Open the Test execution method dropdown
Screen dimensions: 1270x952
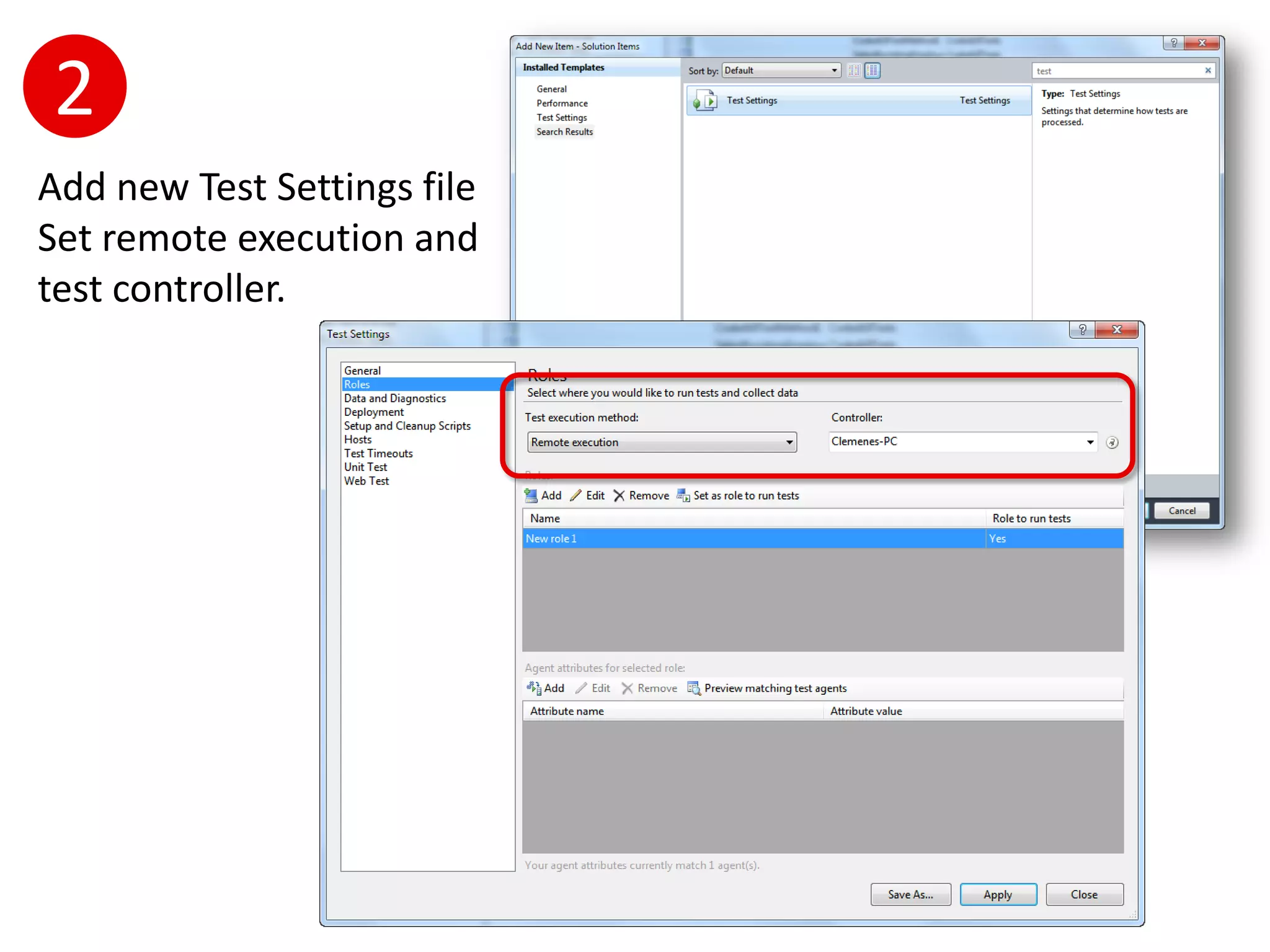pos(662,443)
